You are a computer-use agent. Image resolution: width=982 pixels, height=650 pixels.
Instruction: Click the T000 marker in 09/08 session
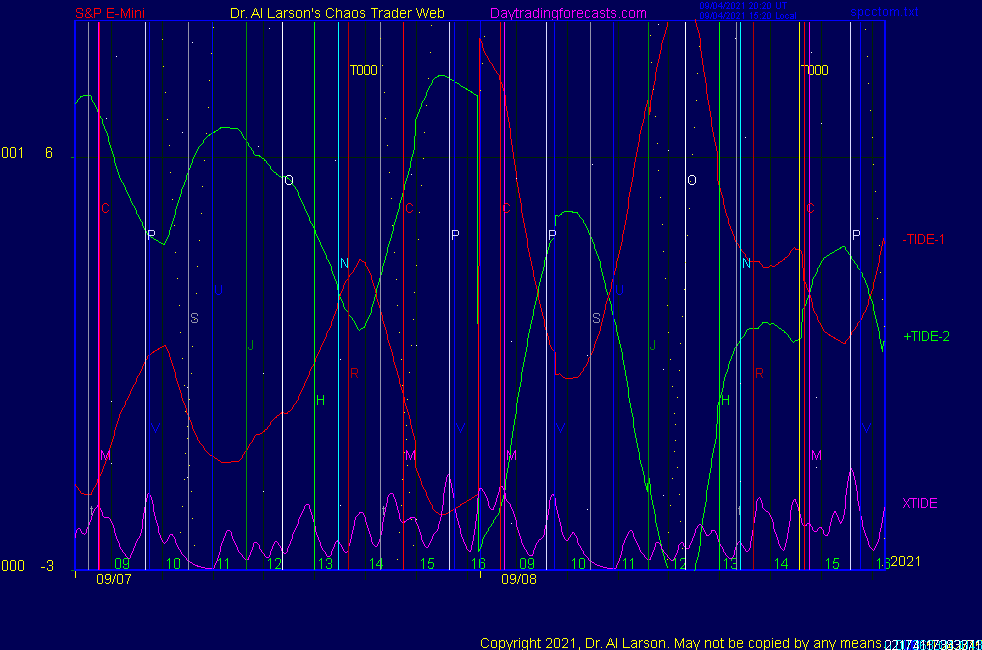pos(814,71)
